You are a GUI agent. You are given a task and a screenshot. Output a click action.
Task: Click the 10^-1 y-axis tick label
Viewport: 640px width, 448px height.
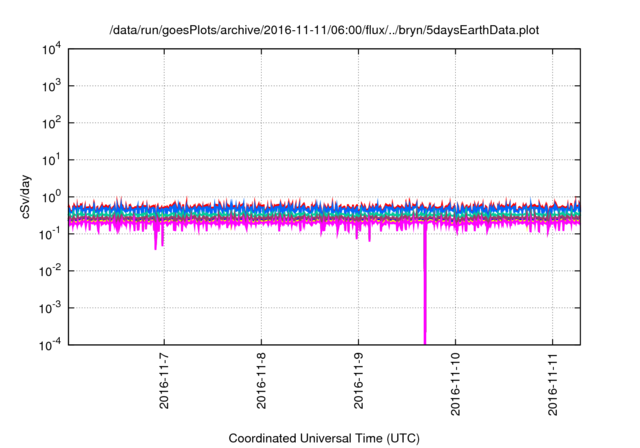tap(51, 234)
